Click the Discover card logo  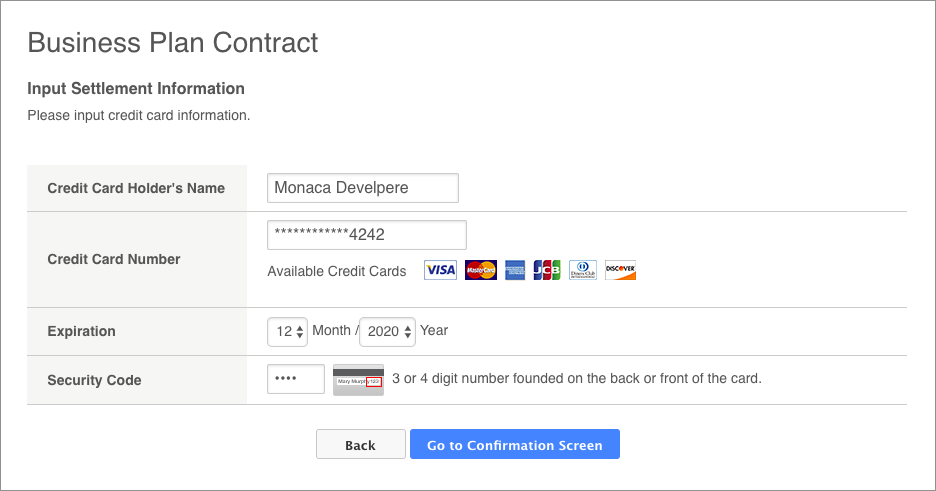tap(620, 270)
